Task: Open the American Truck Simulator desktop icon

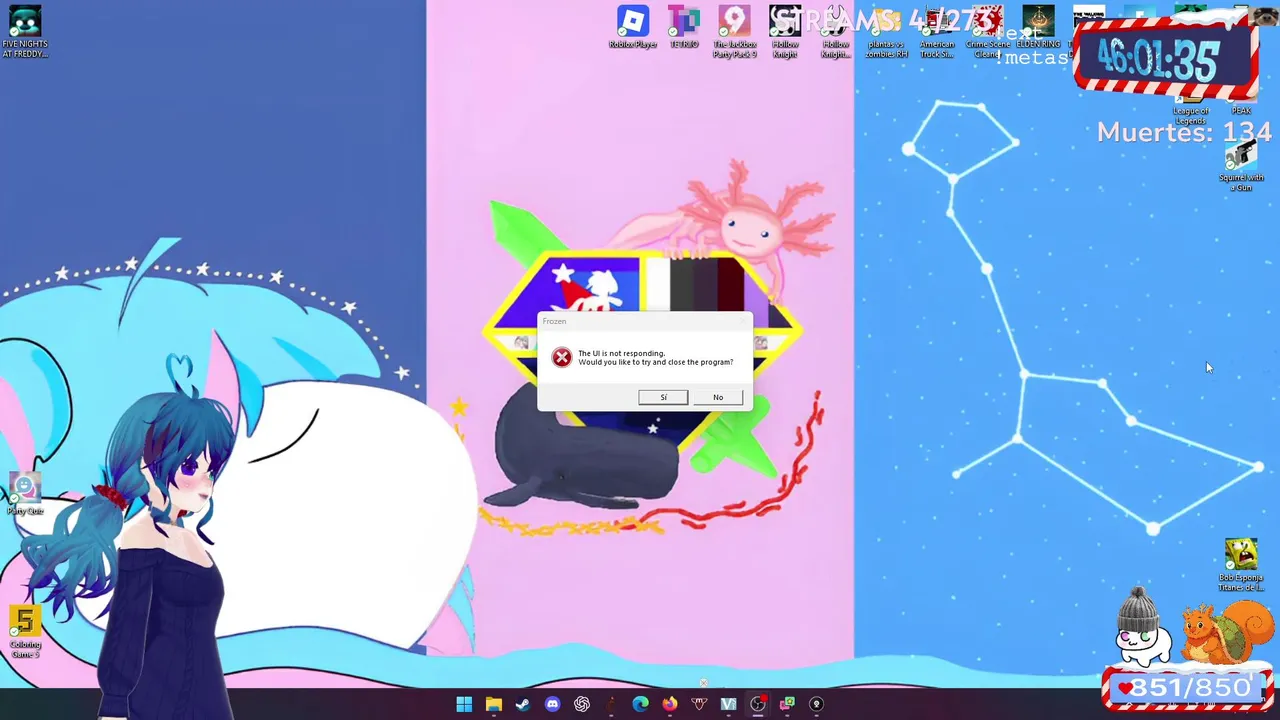Action: pos(937,32)
